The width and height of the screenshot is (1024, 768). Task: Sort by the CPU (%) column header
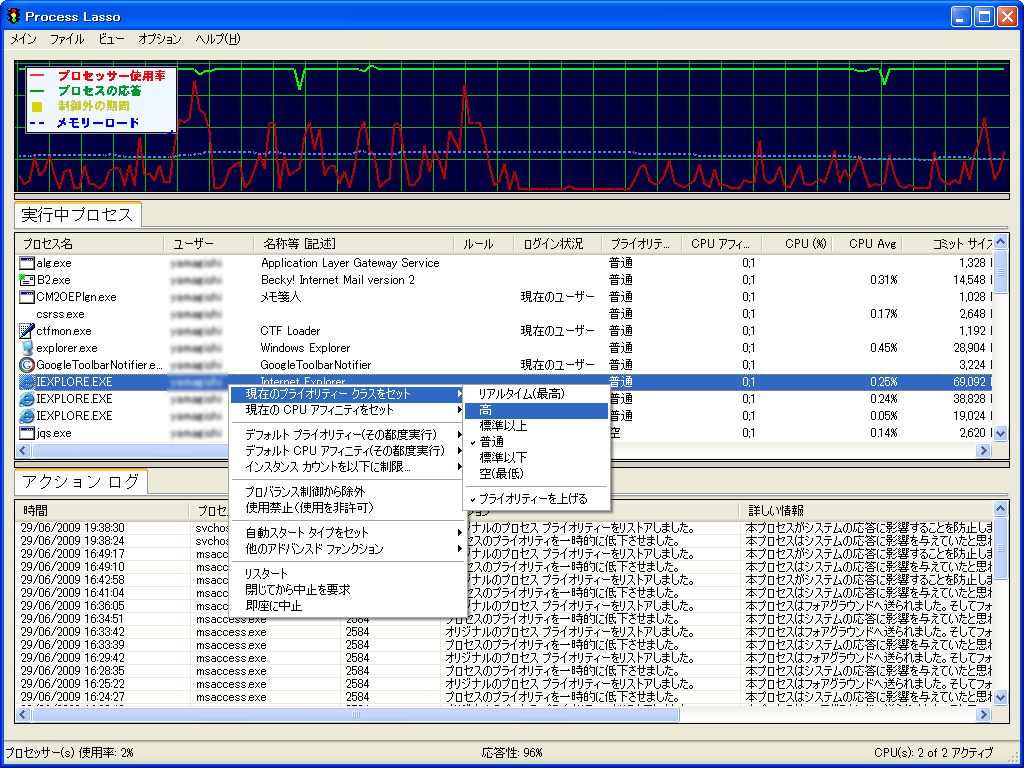click(797, 244)
